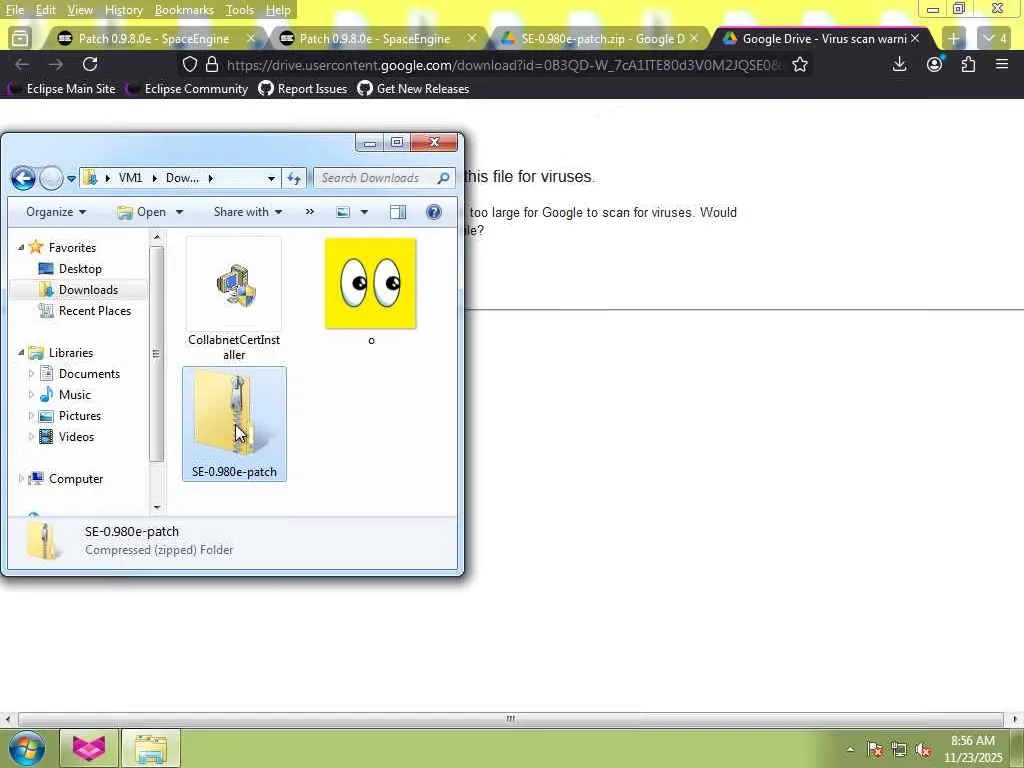Screen dimensions: 1024x768
Task: Open the Help menu
Action: click(278, 10)
